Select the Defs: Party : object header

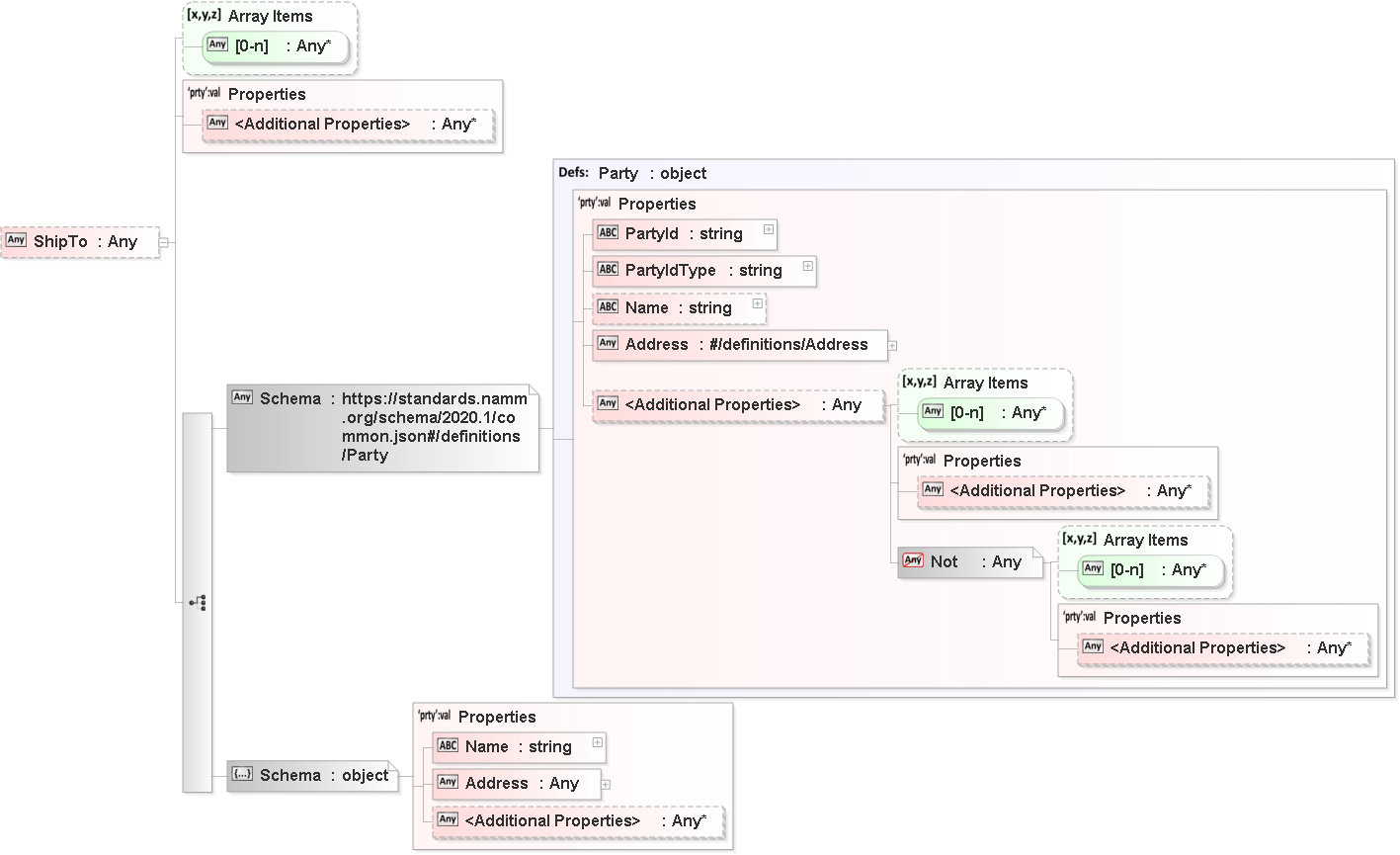[x=632, y=173]
